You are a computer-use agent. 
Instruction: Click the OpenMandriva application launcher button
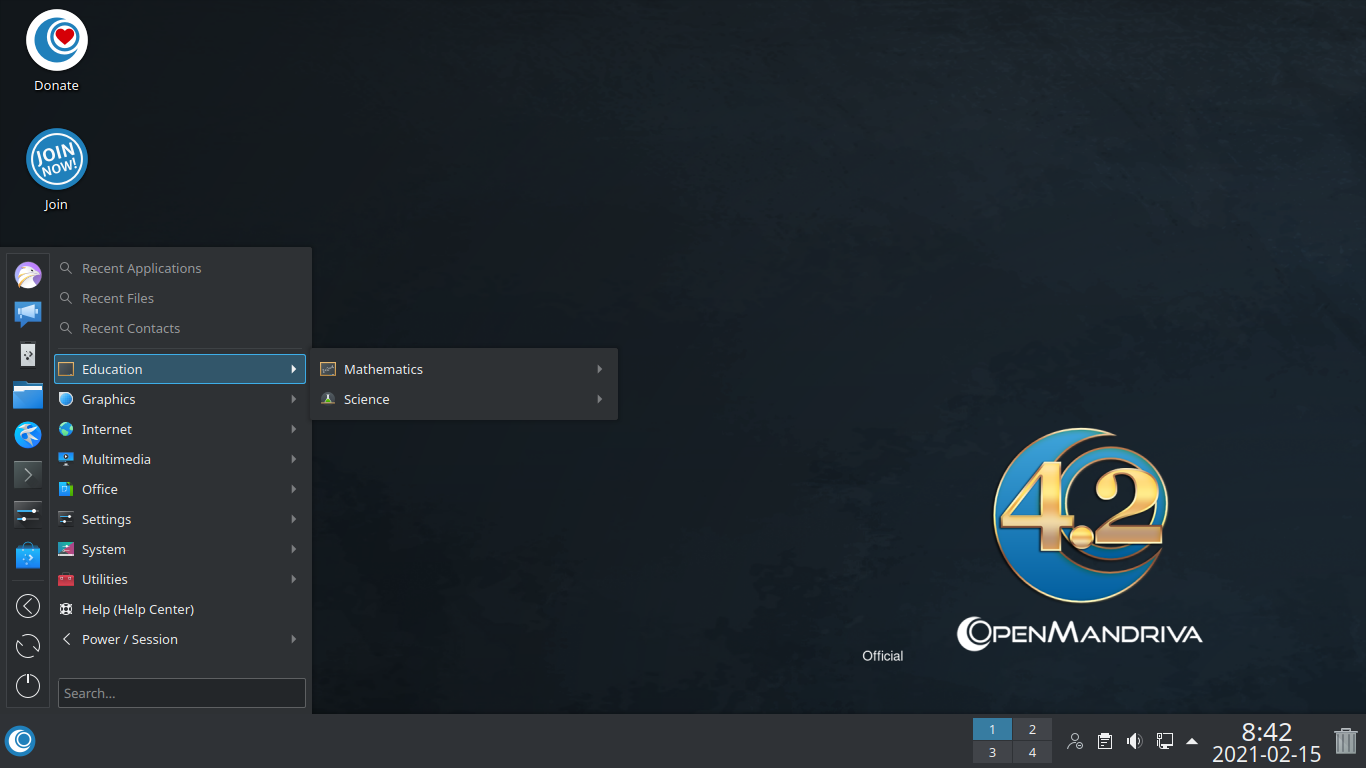(x=20, y=741)
